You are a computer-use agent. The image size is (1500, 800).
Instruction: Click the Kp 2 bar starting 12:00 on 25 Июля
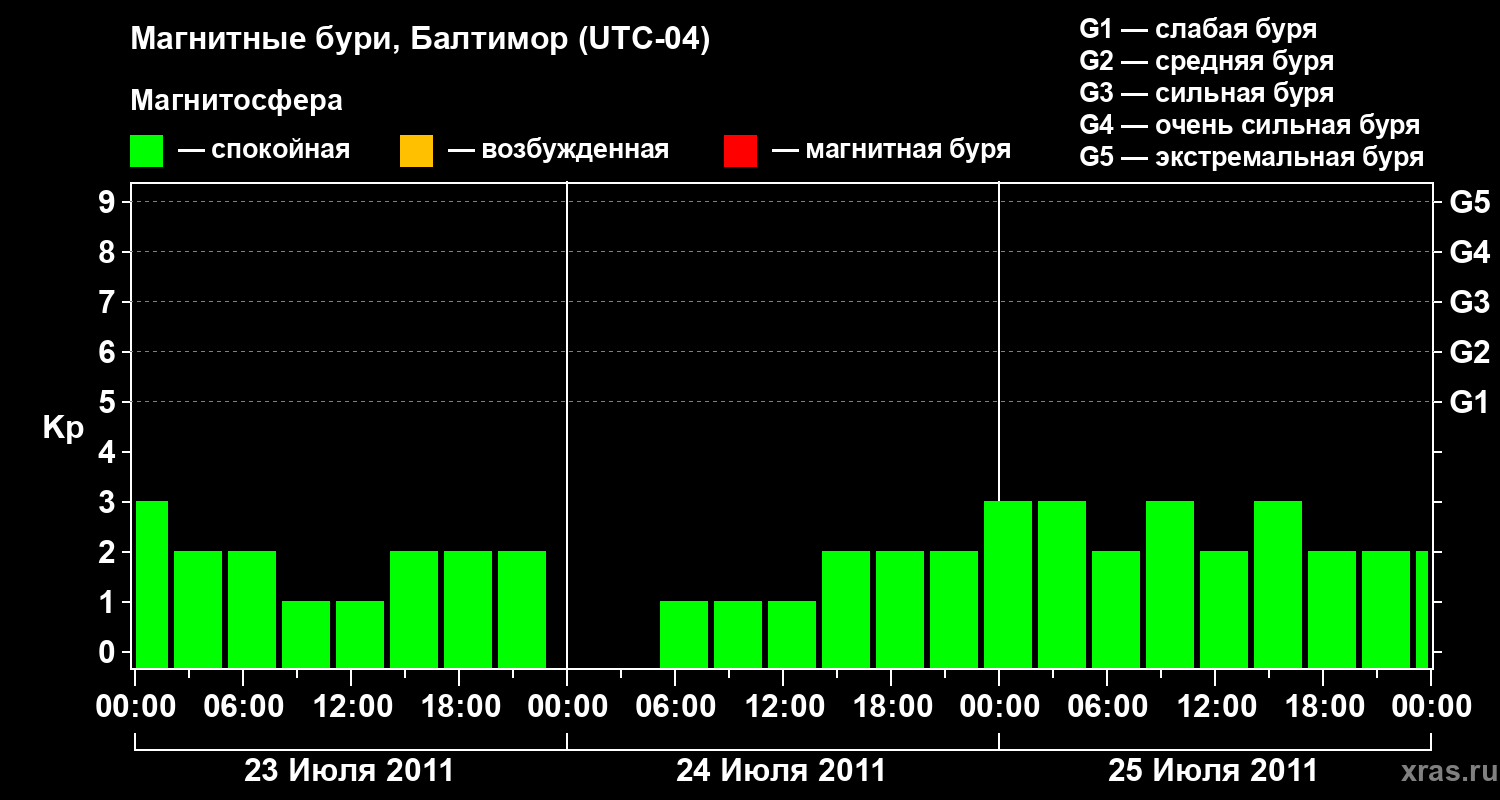point(1224,609)
